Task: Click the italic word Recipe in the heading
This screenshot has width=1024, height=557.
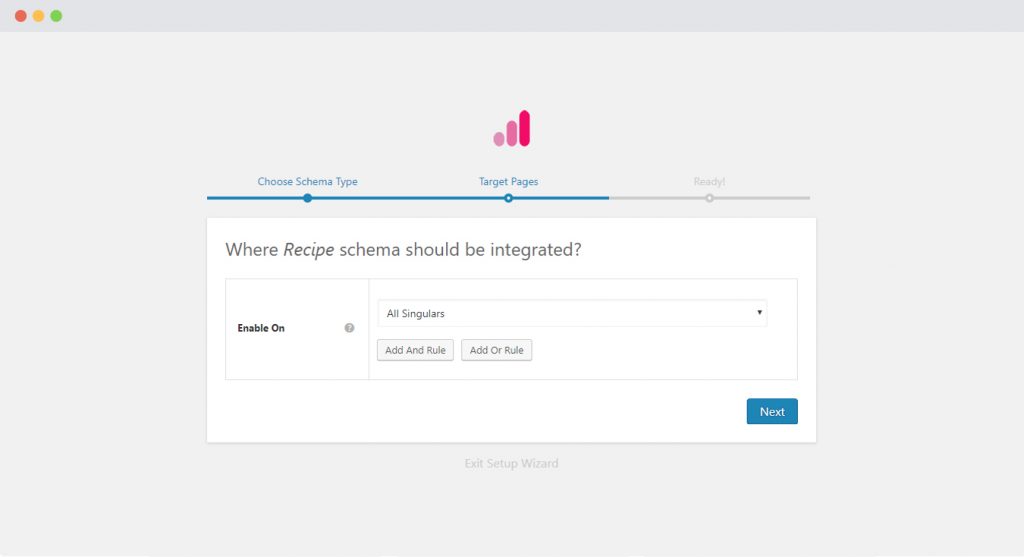Action: (308, 250)
